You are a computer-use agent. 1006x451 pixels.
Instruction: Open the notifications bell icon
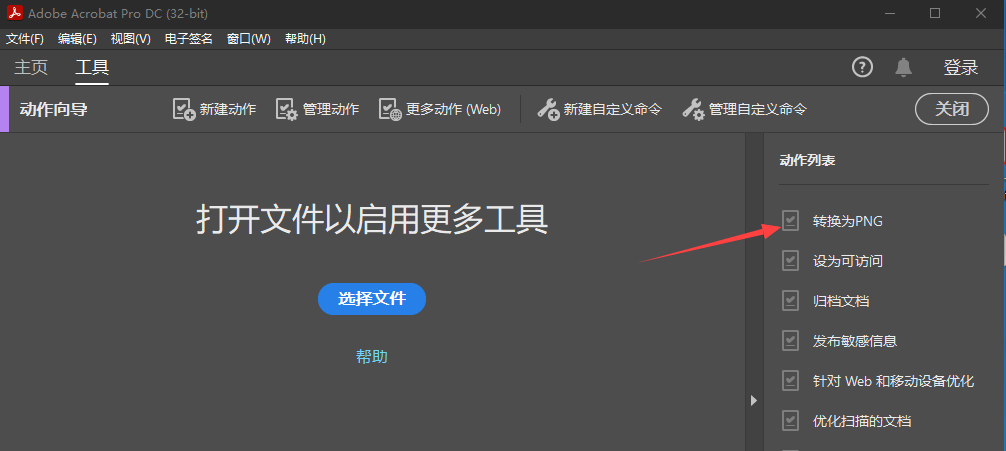(x=904, y=67)
